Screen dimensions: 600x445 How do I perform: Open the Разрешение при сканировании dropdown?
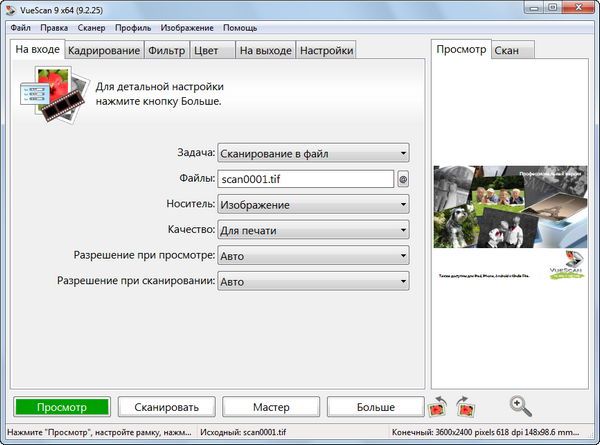313,282
